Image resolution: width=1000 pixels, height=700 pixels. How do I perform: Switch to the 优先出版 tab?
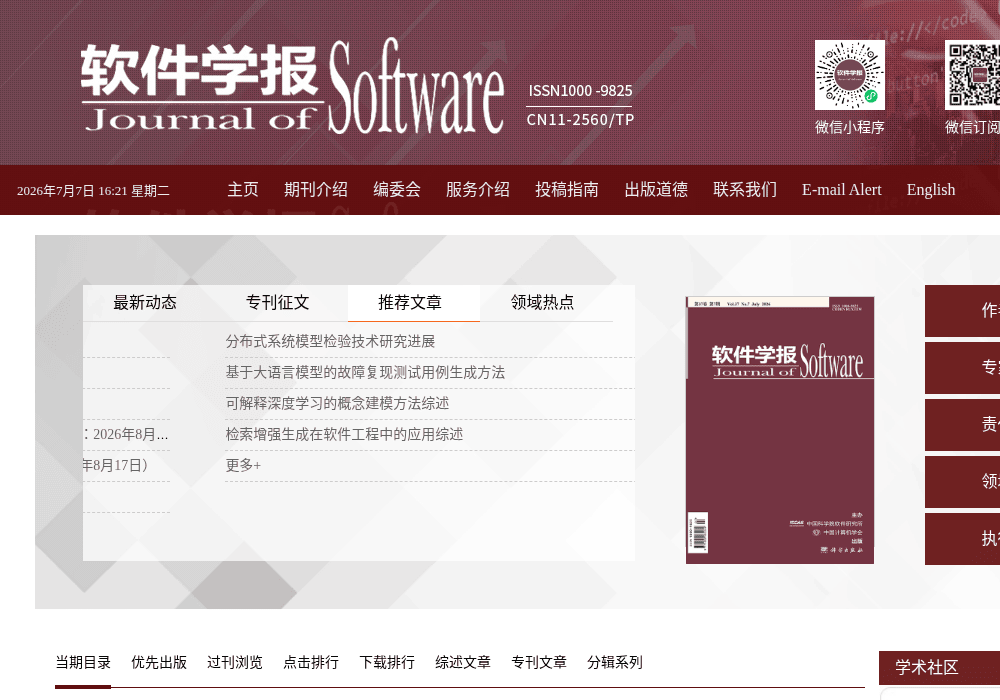pos(159,662)
